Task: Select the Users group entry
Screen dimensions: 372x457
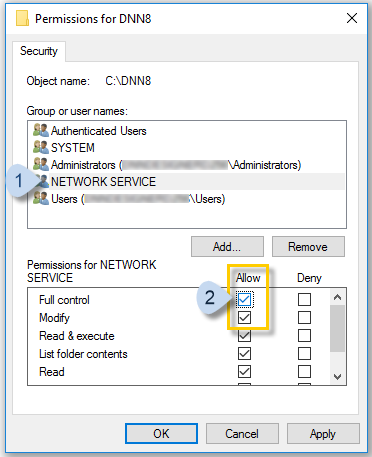Action: click(138, 199)
